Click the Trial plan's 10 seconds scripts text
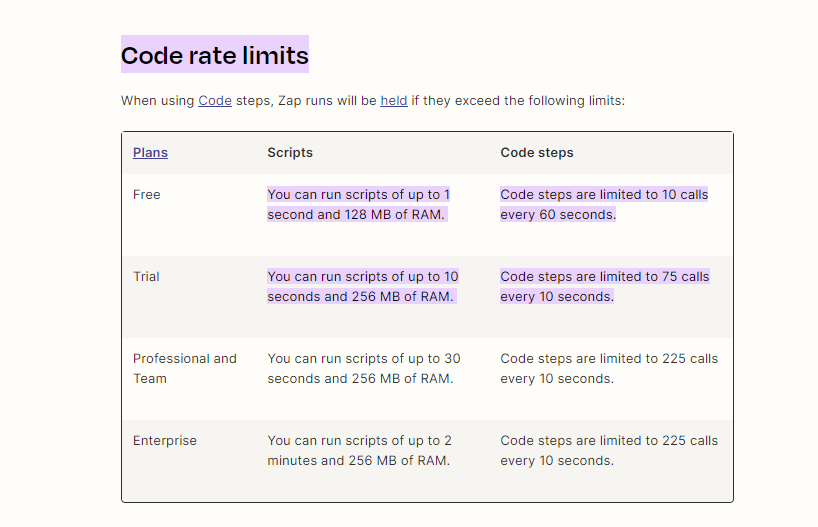 tap(362, 287)
